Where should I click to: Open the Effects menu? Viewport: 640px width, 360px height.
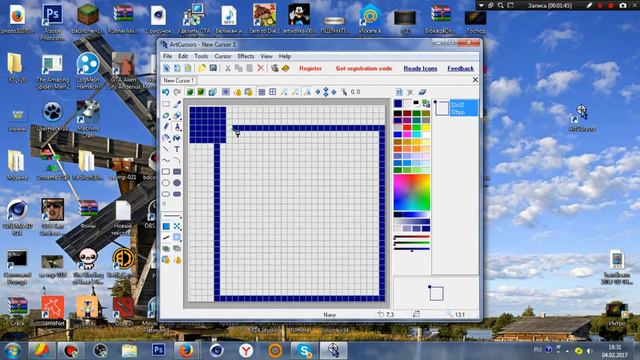coord(245,56)
